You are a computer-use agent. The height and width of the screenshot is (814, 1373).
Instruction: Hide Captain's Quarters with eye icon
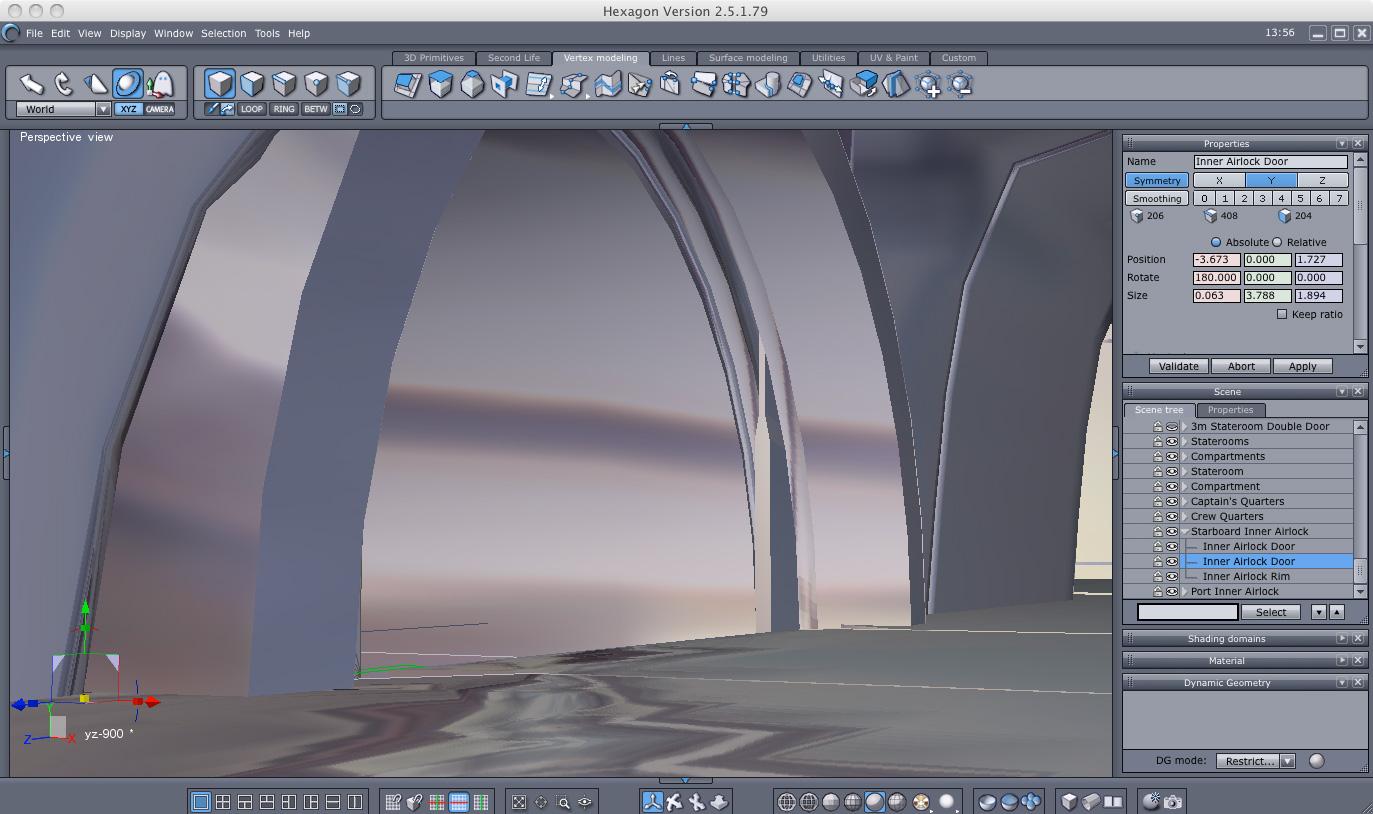(1171, 502)
